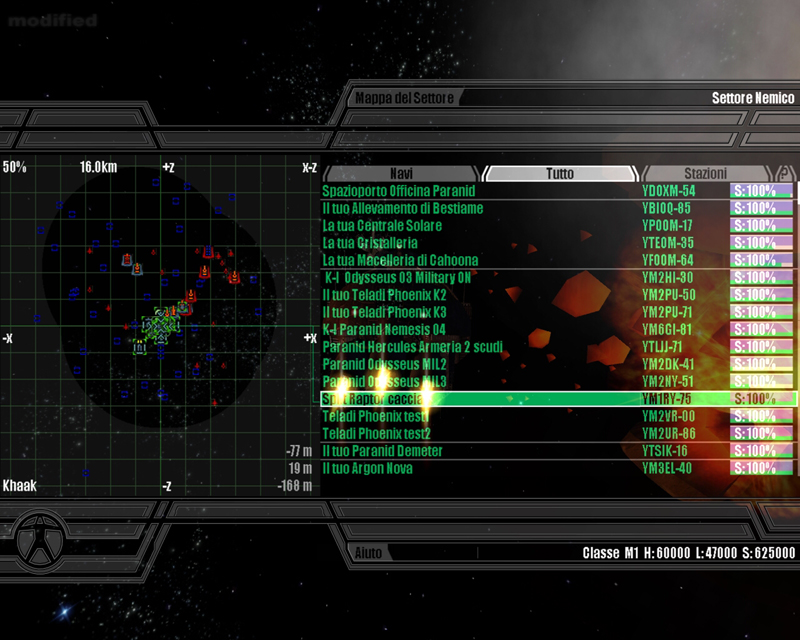Click ship ID YTLJJ-71
Image resolution: width=800 pixels, height=640 pixels.
(x=662, y=347)
